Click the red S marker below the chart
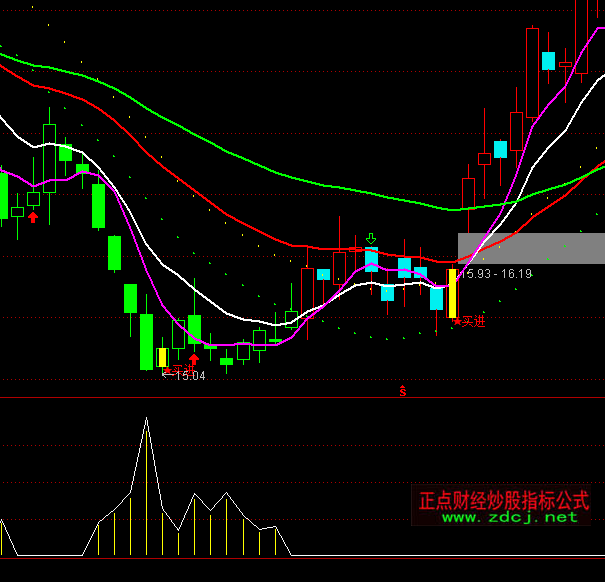Screen dimensions: 605x582 [x=402, y=390]
